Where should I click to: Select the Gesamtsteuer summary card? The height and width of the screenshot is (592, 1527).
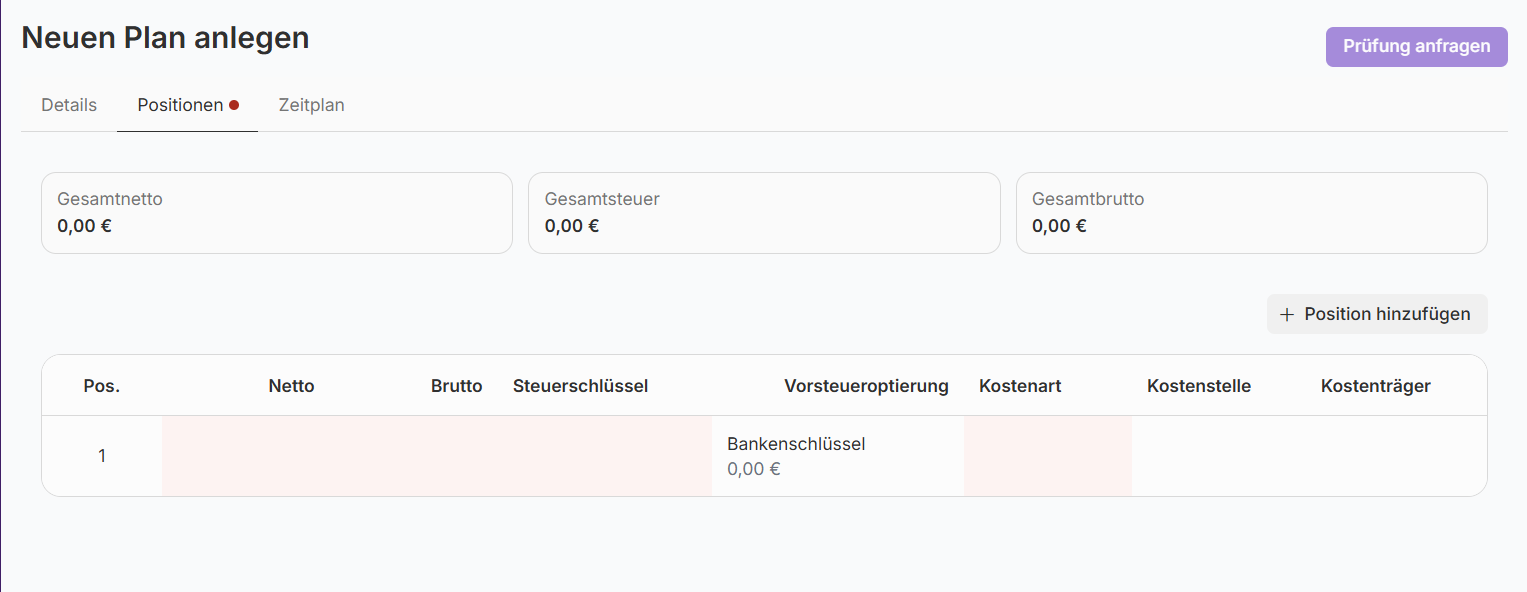click(764, 213)
